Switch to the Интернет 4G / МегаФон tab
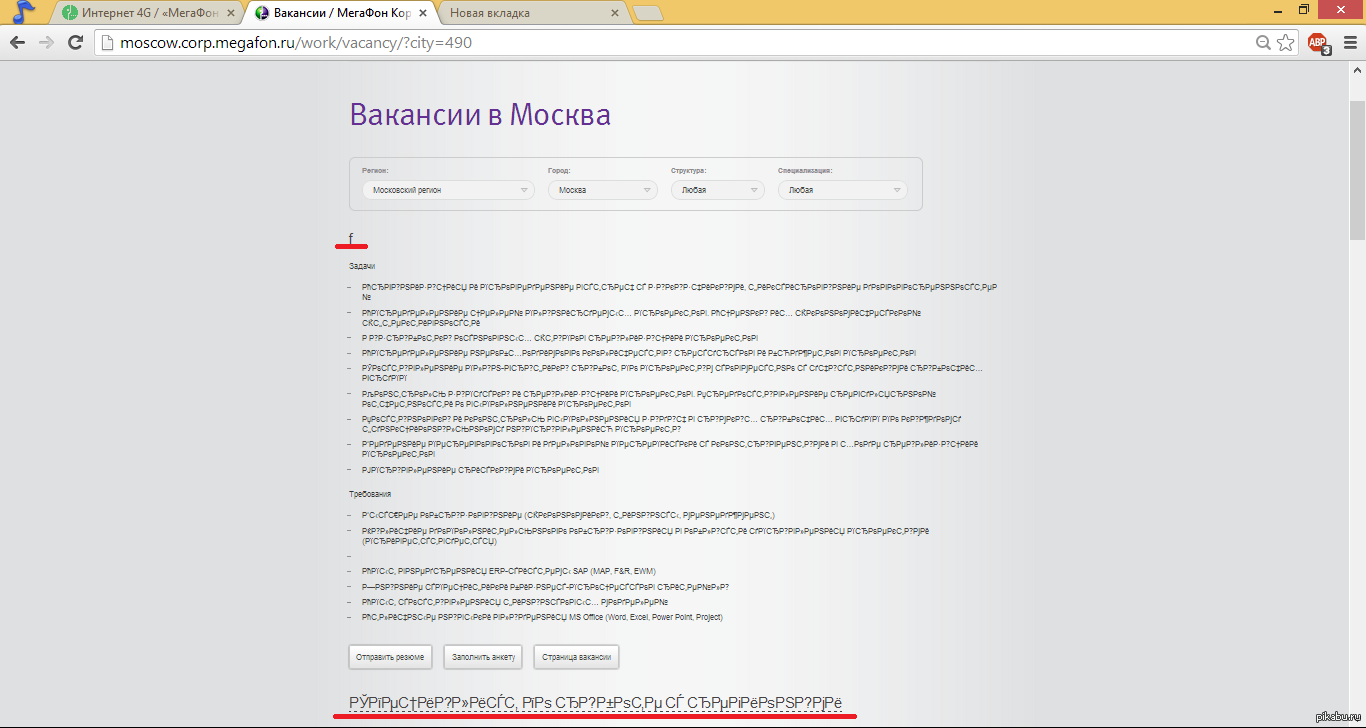This screenshot has height=728, width=1366. point(150,13)
